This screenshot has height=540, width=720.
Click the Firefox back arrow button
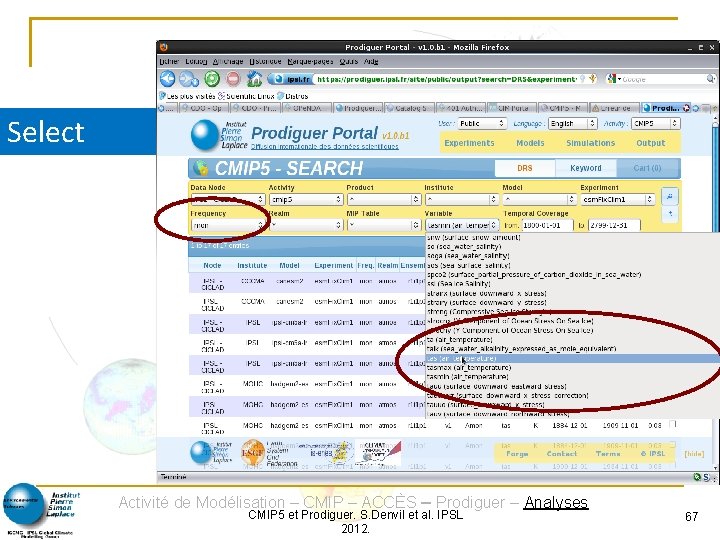[168, 79]
